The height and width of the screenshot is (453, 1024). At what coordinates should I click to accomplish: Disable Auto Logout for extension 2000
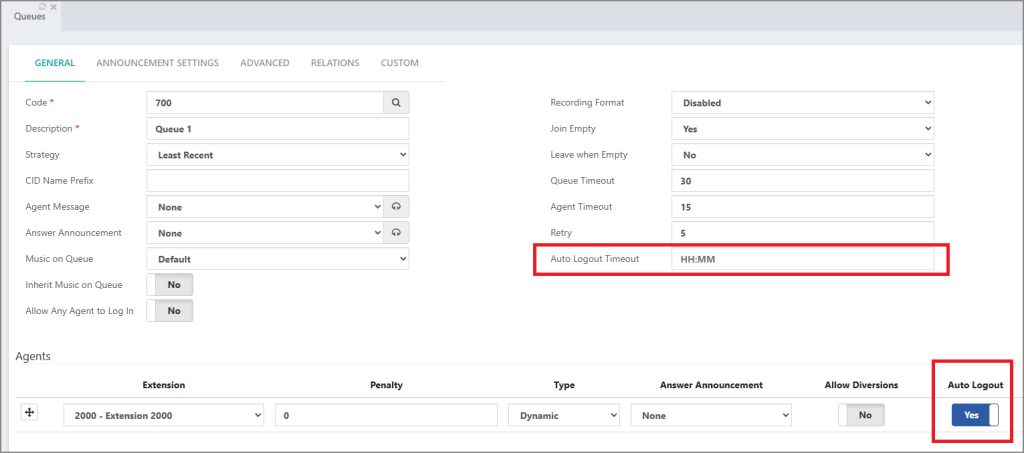975,415
